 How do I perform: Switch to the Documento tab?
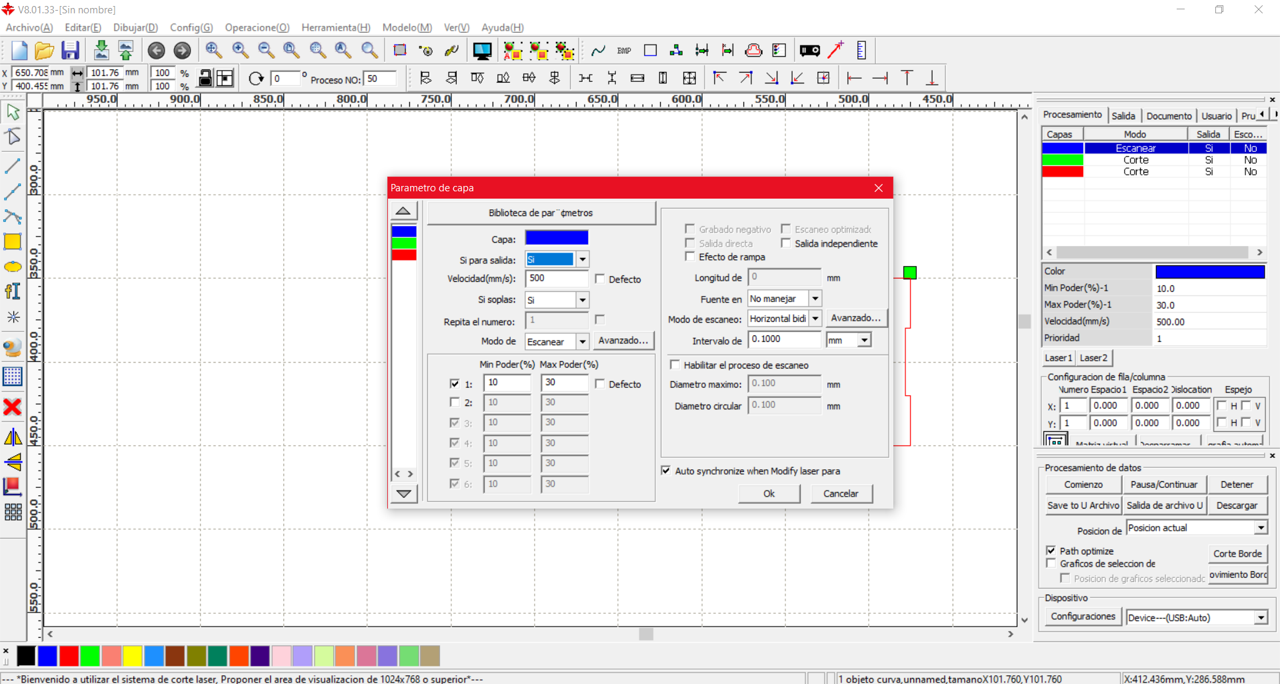[x=1169, y=116]
